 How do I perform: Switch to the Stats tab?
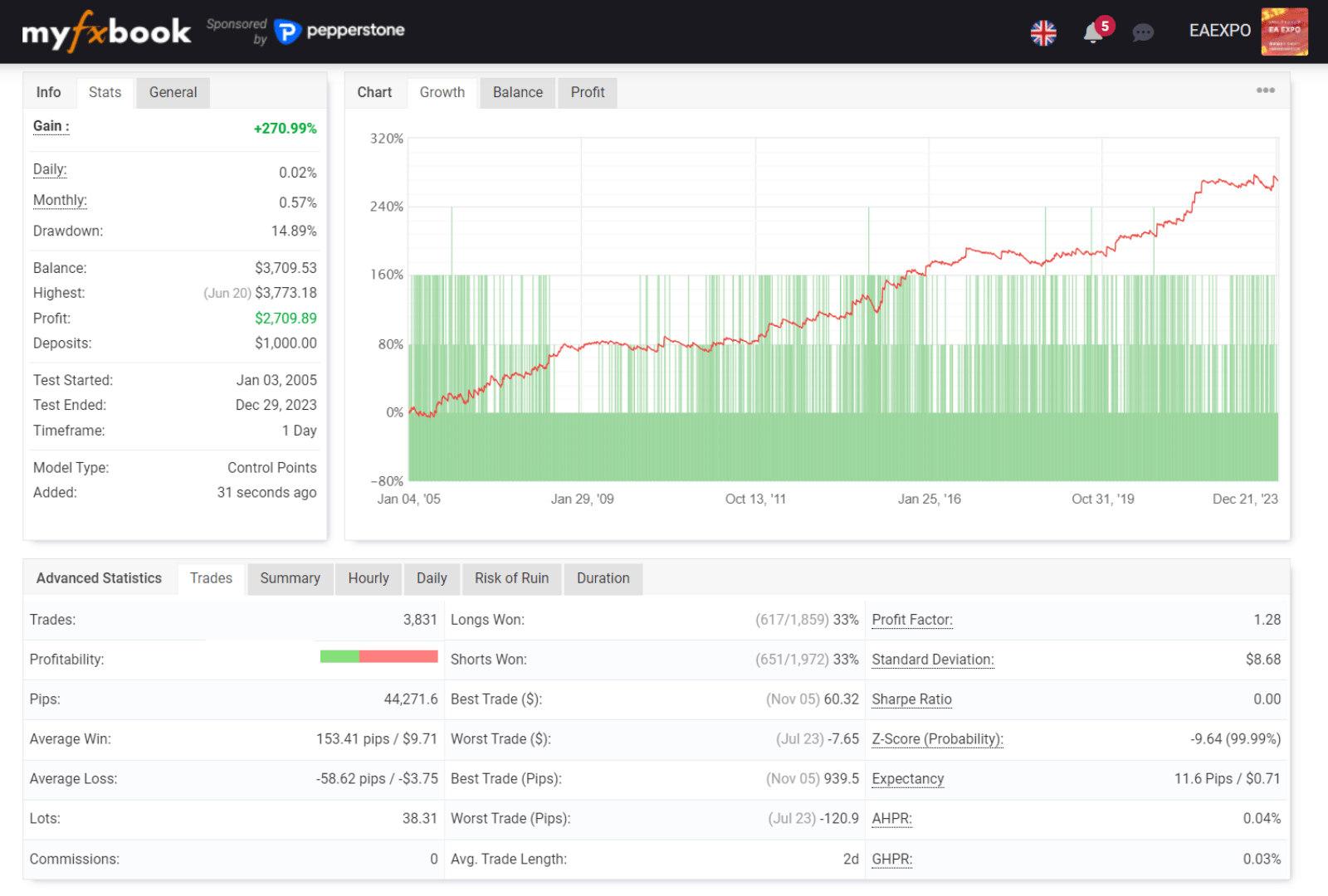[x=105, y=92]
